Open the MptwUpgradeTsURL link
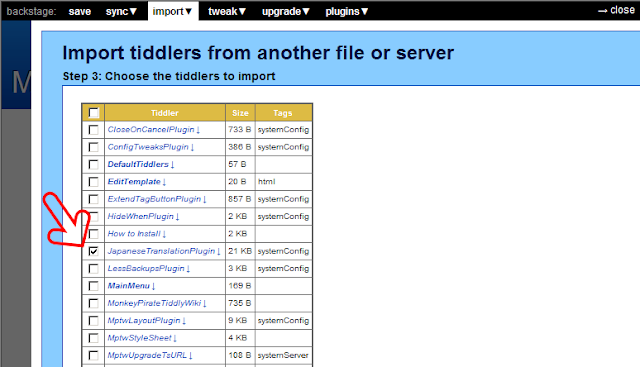 pyautogui.click(x=150, y=355)
